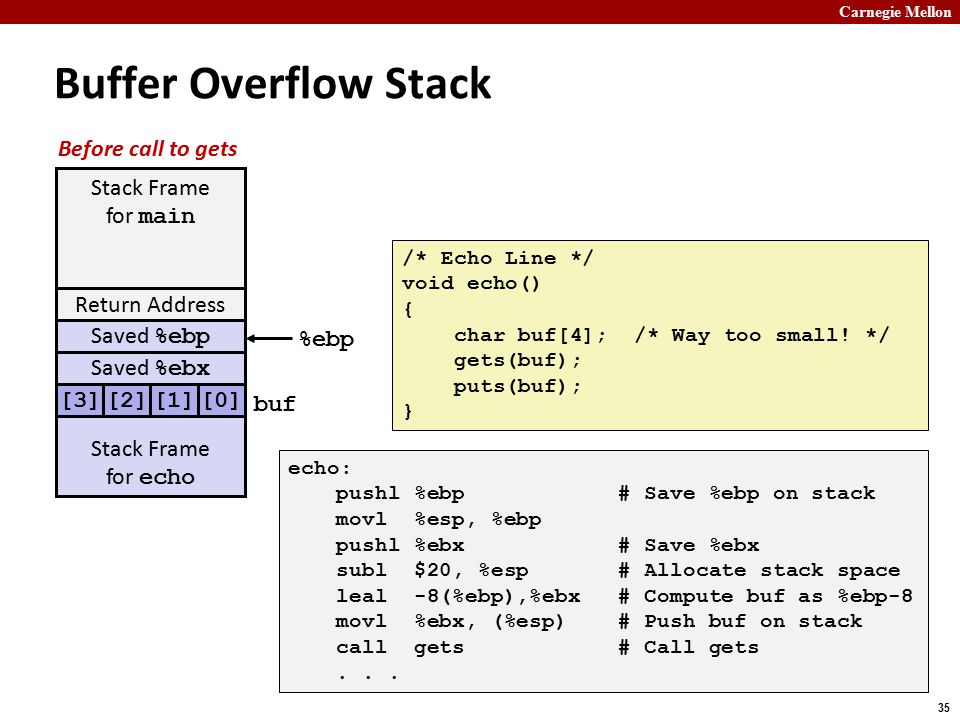
Task: Click the 'buf' label beside the stack
Action: tap(274, 403)
